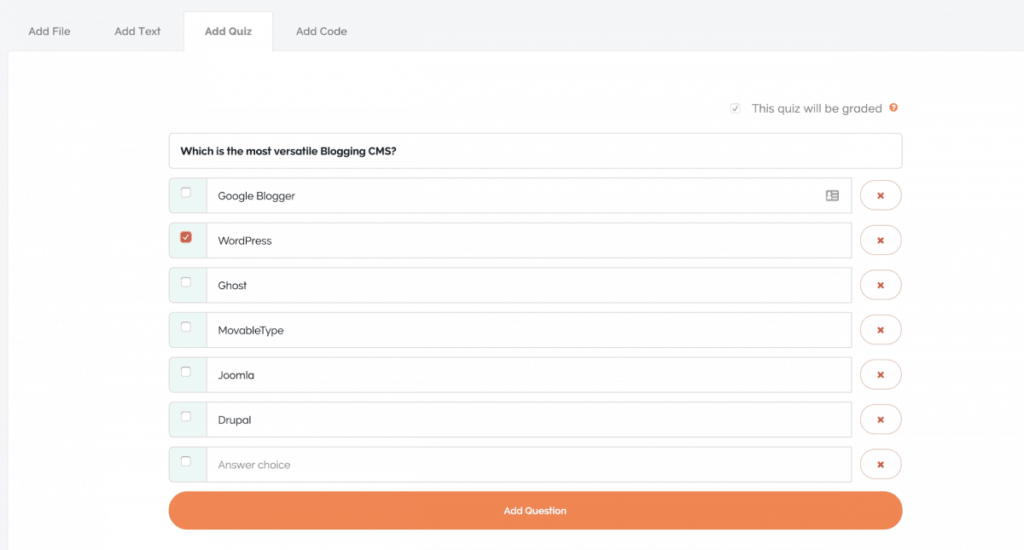Remove the empty Answer choice row
This screenshot has width=1024, height=550.
(x=880, y=464)
